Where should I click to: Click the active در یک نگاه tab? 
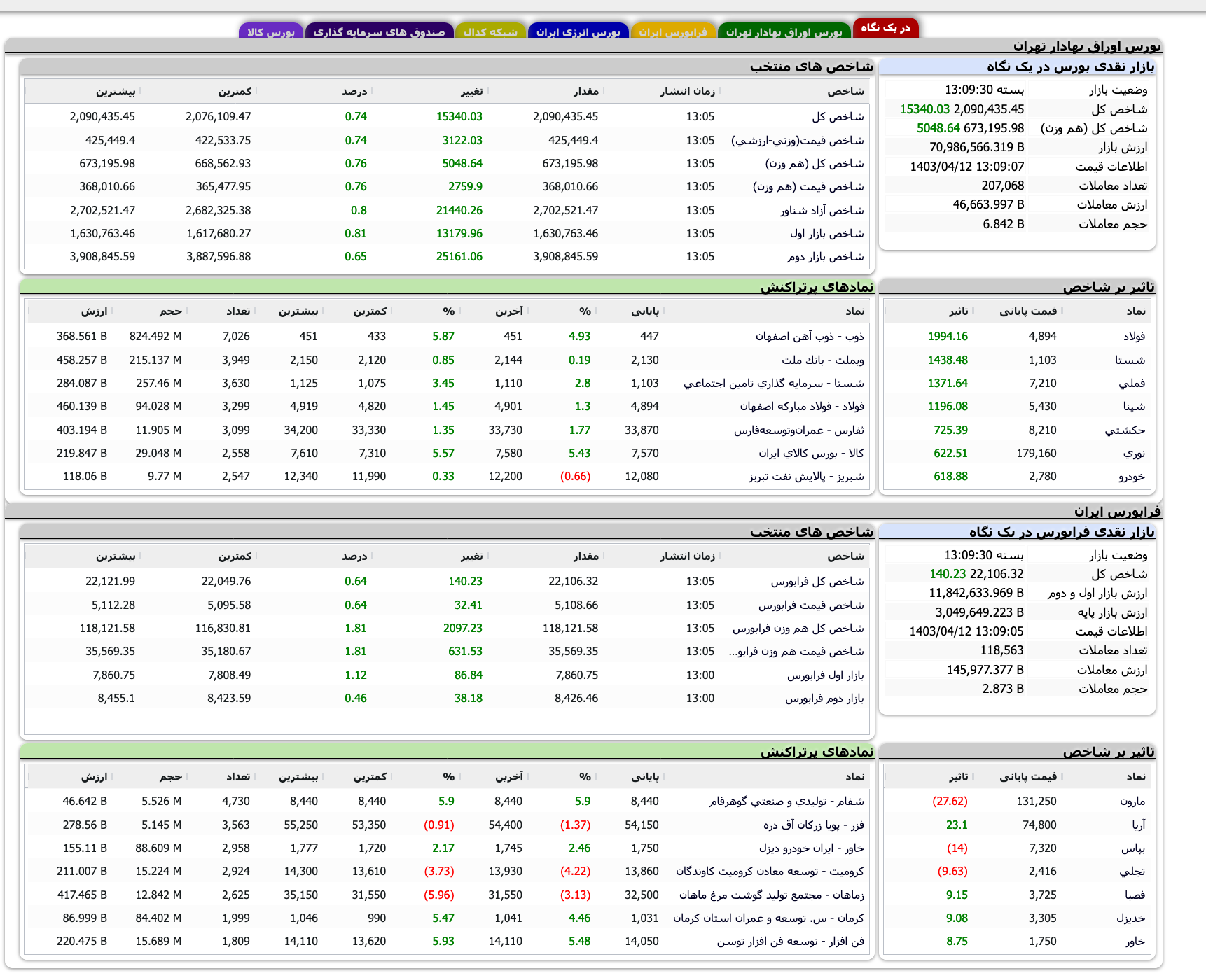pyautogui.click(x=885, y=29)
